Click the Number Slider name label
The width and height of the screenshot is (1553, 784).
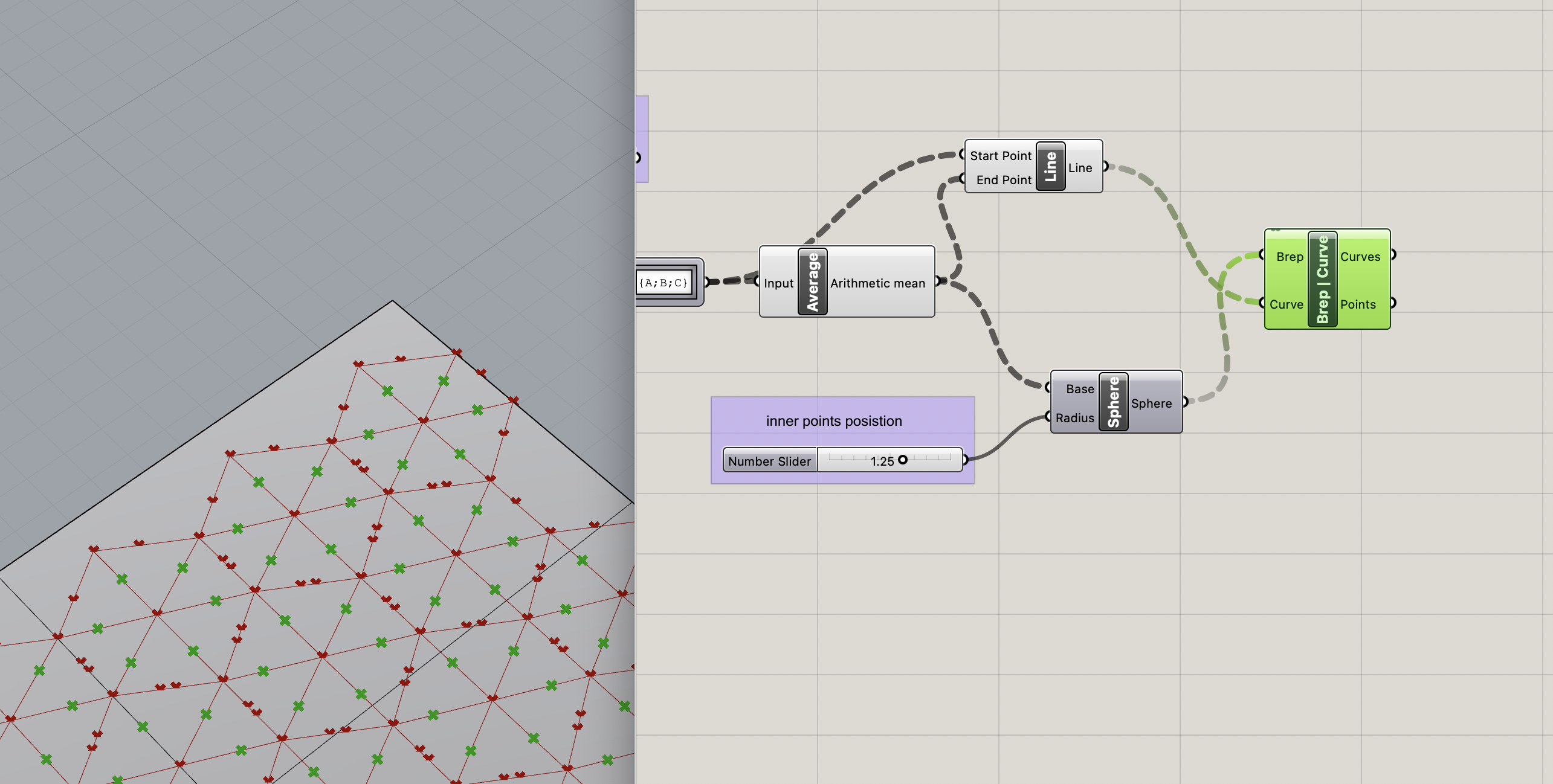point(769,461)
